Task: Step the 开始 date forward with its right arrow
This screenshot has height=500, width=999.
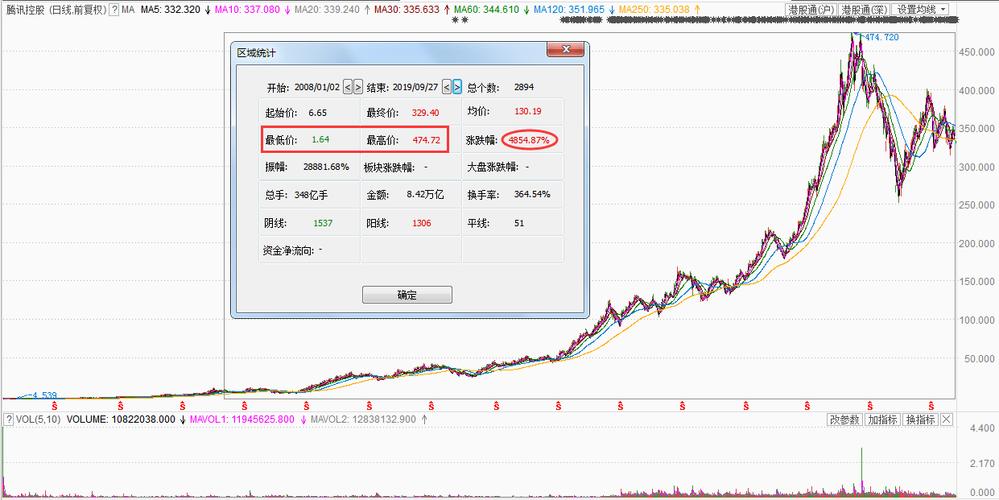Action: (357, 87)
